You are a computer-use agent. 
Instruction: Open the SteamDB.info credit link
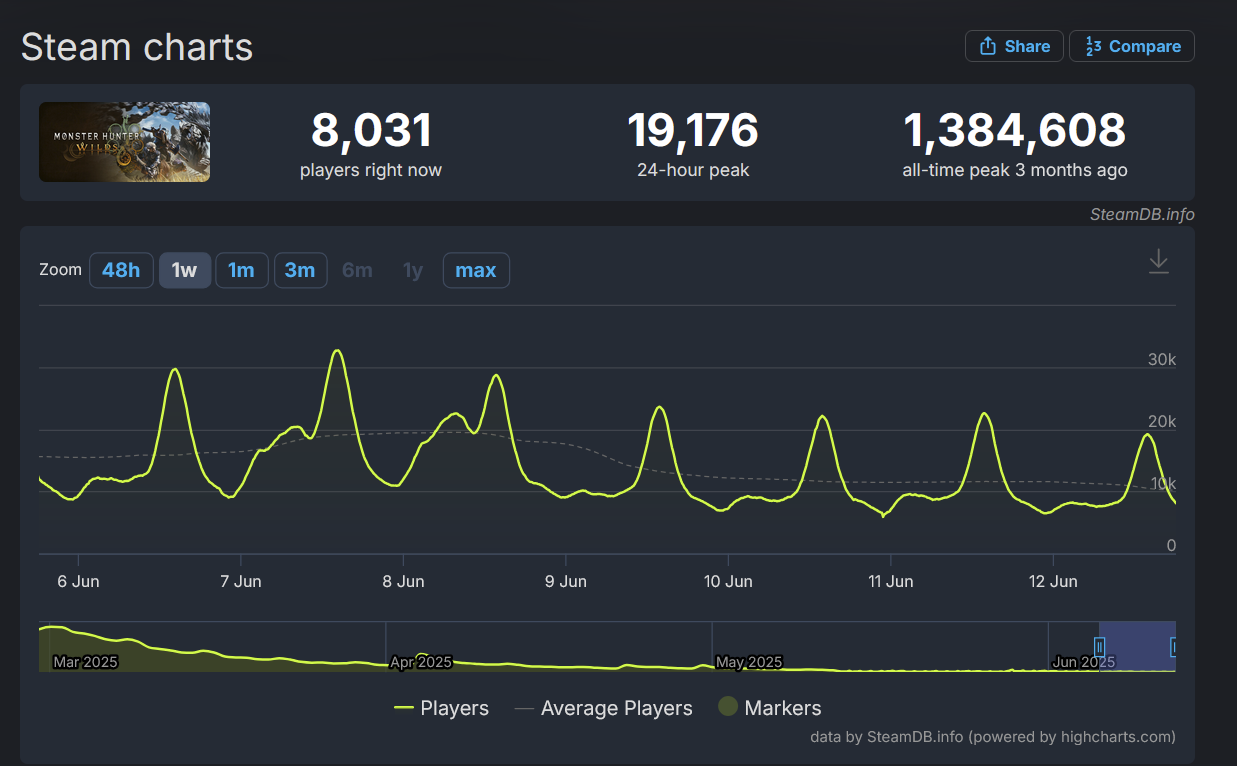coord(1142,214)
